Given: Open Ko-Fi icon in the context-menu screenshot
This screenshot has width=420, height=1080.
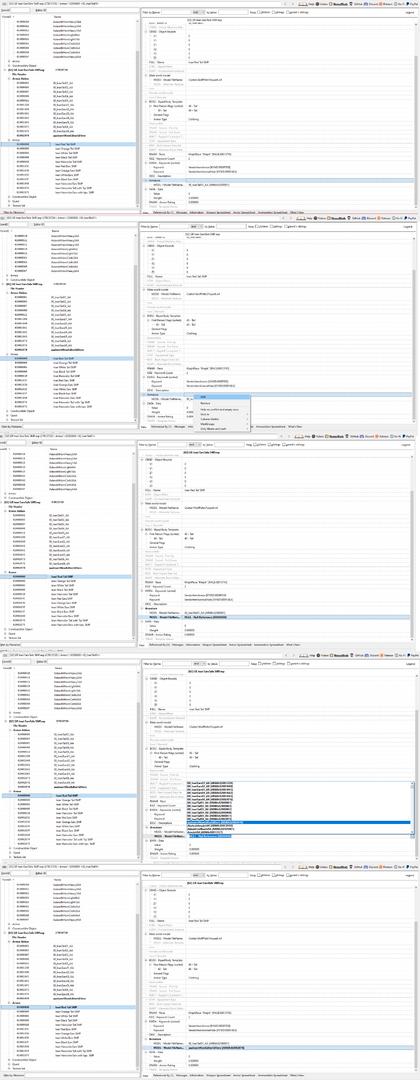Looking at the screenshot, I should pyautogui.click(x=398, y=218).
